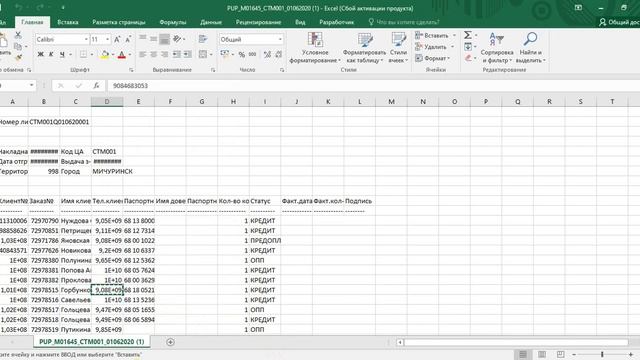Image resolution: width=640 pixels, height=360 pixels.
Task: Click the text orientation icon
Action: click(x=178, y=39)
